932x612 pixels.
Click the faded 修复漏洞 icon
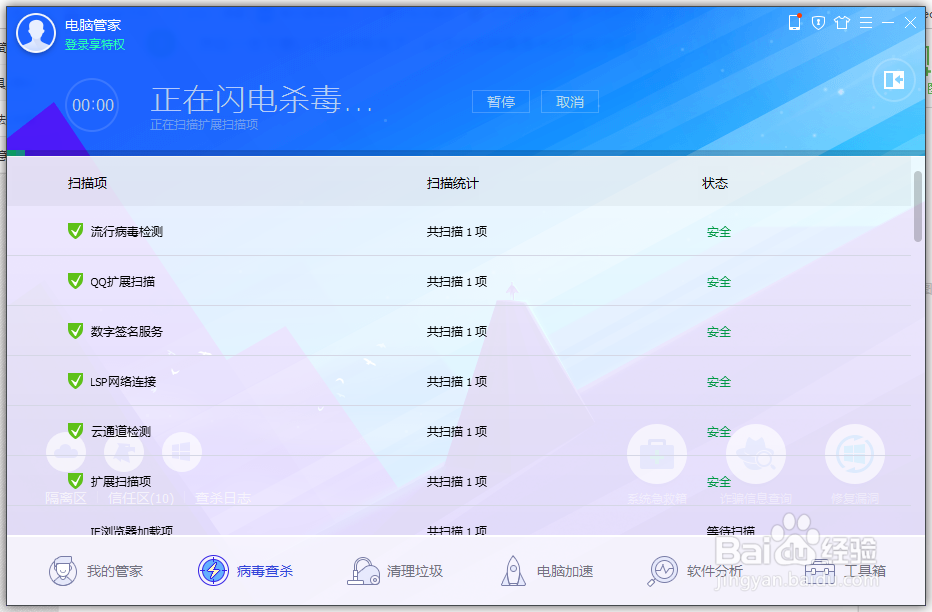pos(855,454)
